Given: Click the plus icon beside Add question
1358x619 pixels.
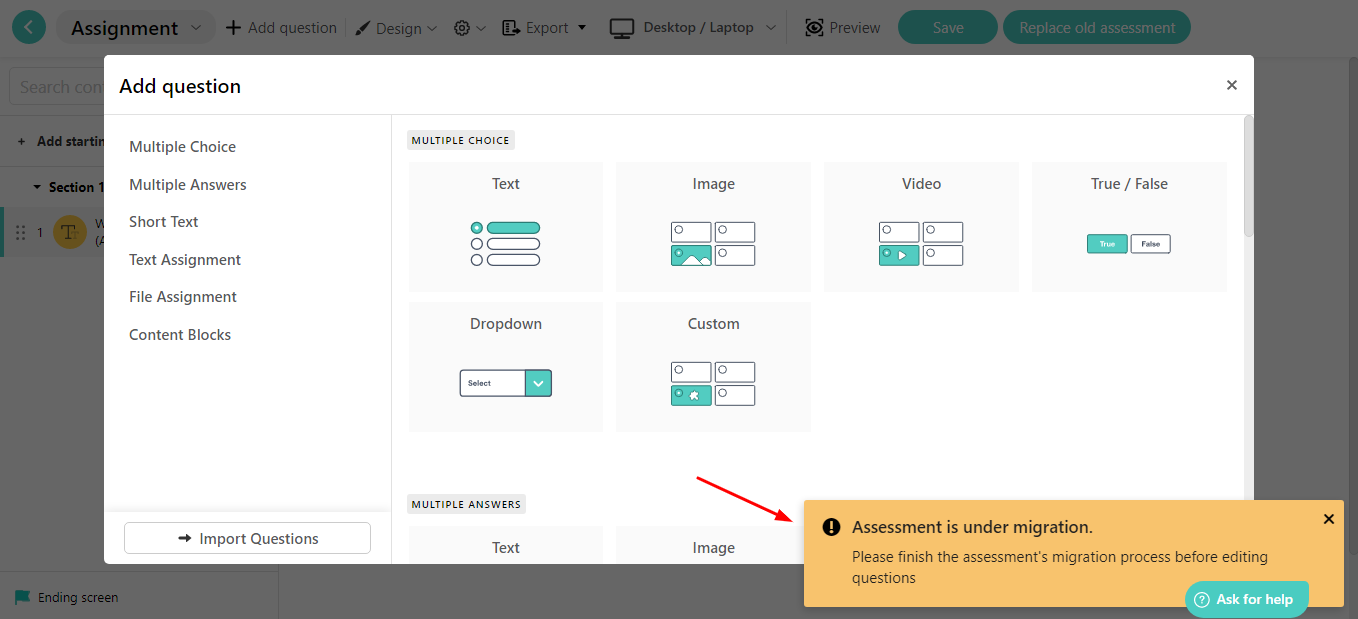Looking at the screenshot, I should coord(233,28).
